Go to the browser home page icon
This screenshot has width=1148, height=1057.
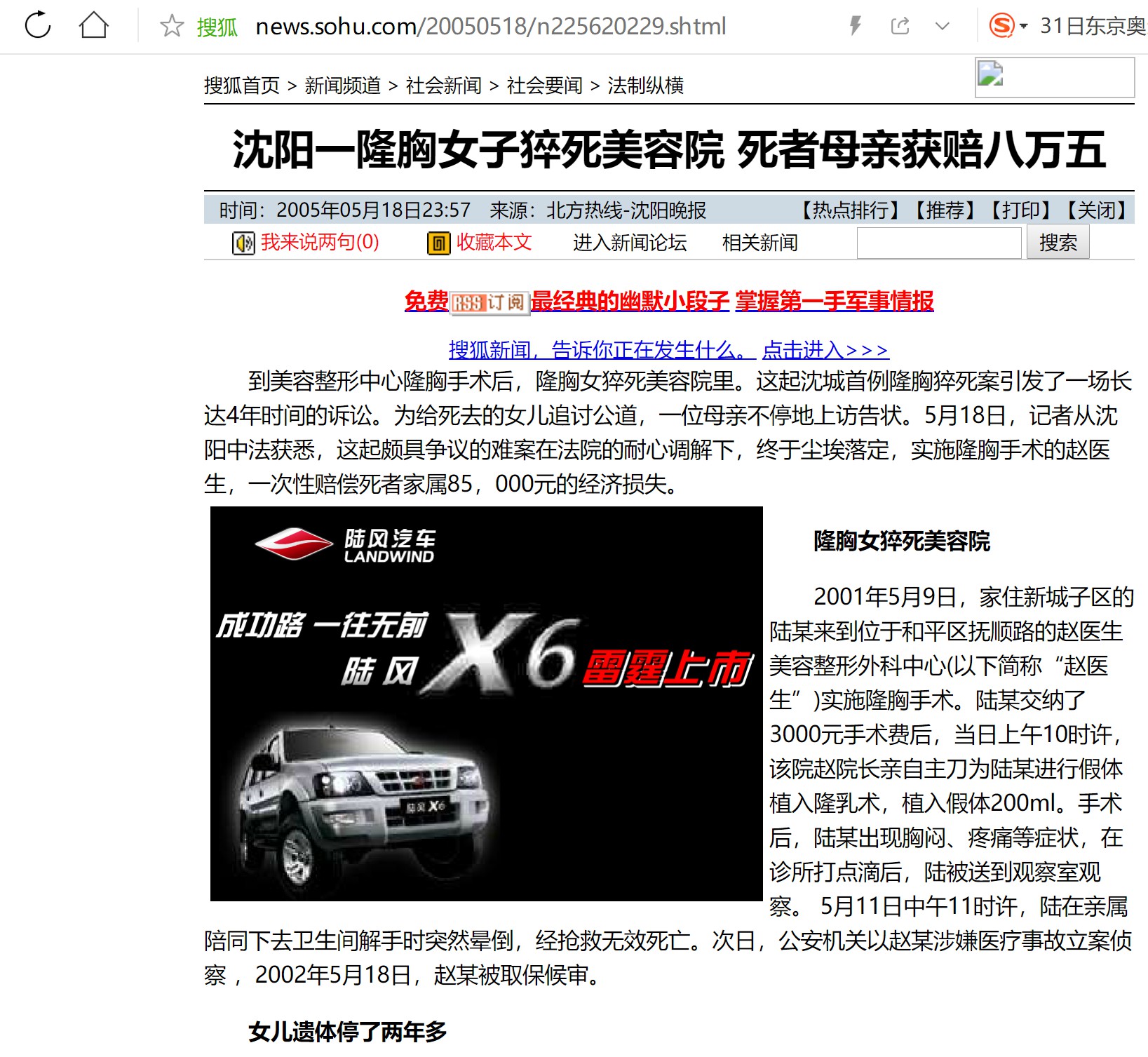93,26
